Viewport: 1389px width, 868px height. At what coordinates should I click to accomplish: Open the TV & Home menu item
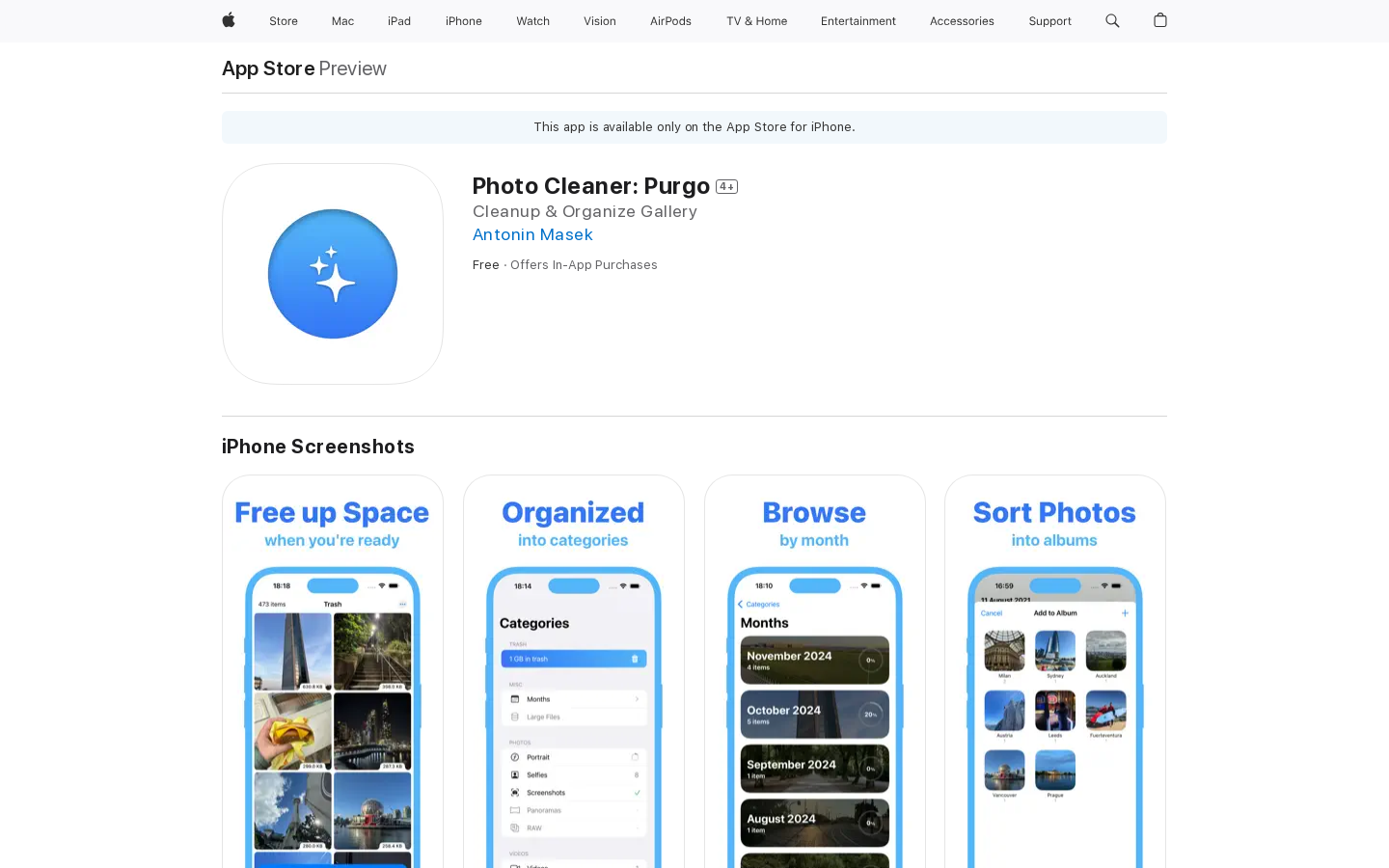pyautogui.click(x=756, y=21)
